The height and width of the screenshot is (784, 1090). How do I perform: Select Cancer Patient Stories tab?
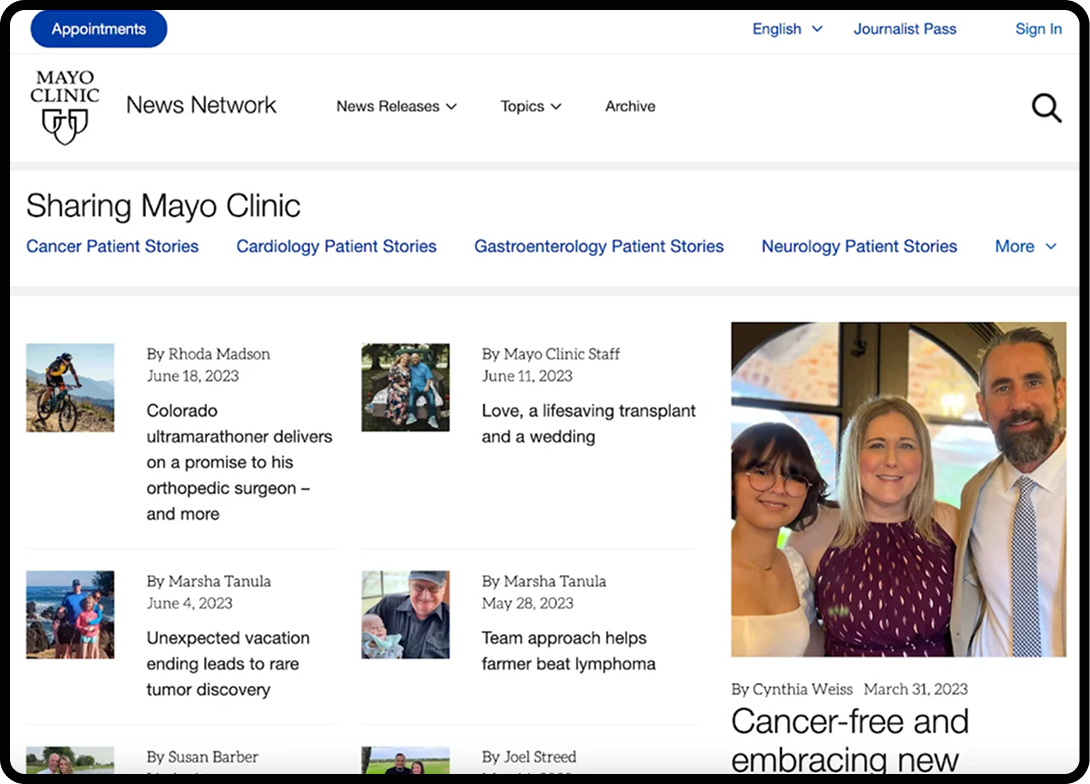113,246
